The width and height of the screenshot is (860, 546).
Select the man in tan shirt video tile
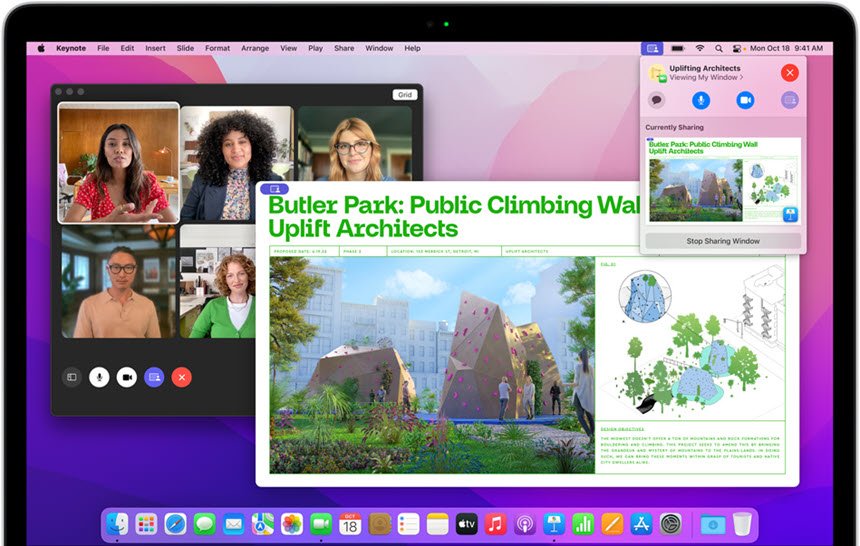pos(118,281)
